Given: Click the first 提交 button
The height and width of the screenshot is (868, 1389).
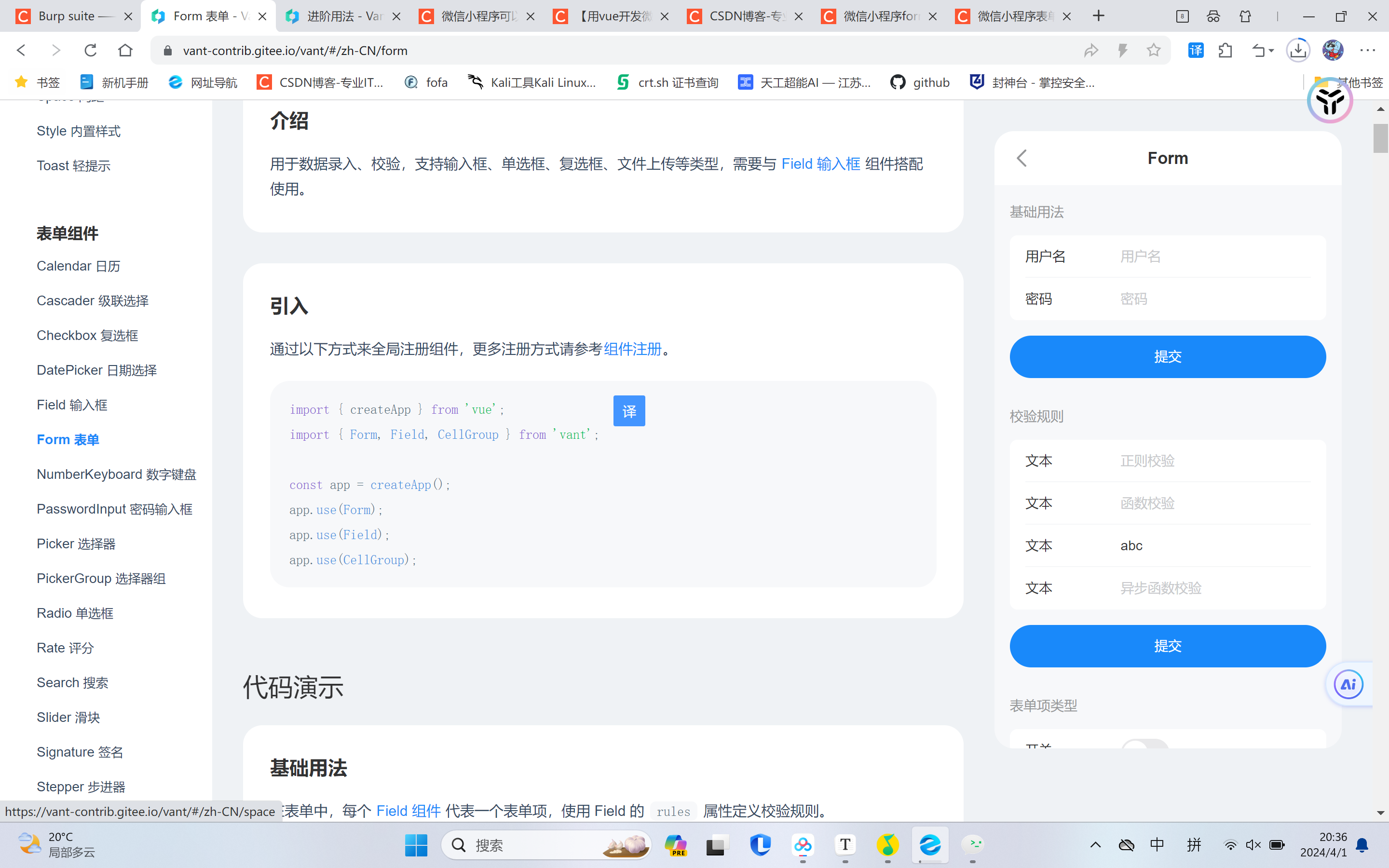Looking at the screenshot, I should [x=1168, y=356].
